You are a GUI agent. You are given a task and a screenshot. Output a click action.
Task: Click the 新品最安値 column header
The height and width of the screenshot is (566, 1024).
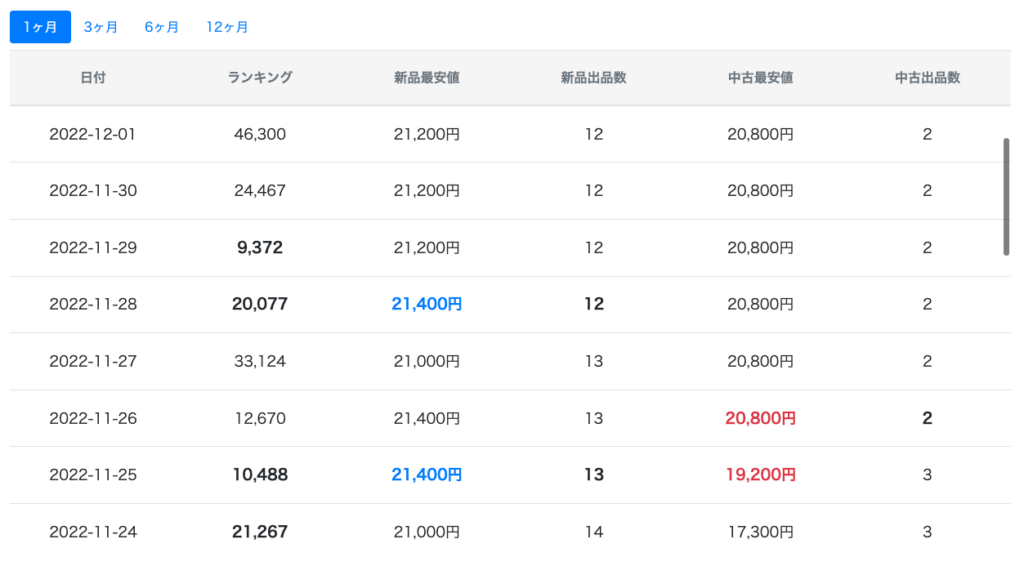pyautogui.click(x=426, y=78)
